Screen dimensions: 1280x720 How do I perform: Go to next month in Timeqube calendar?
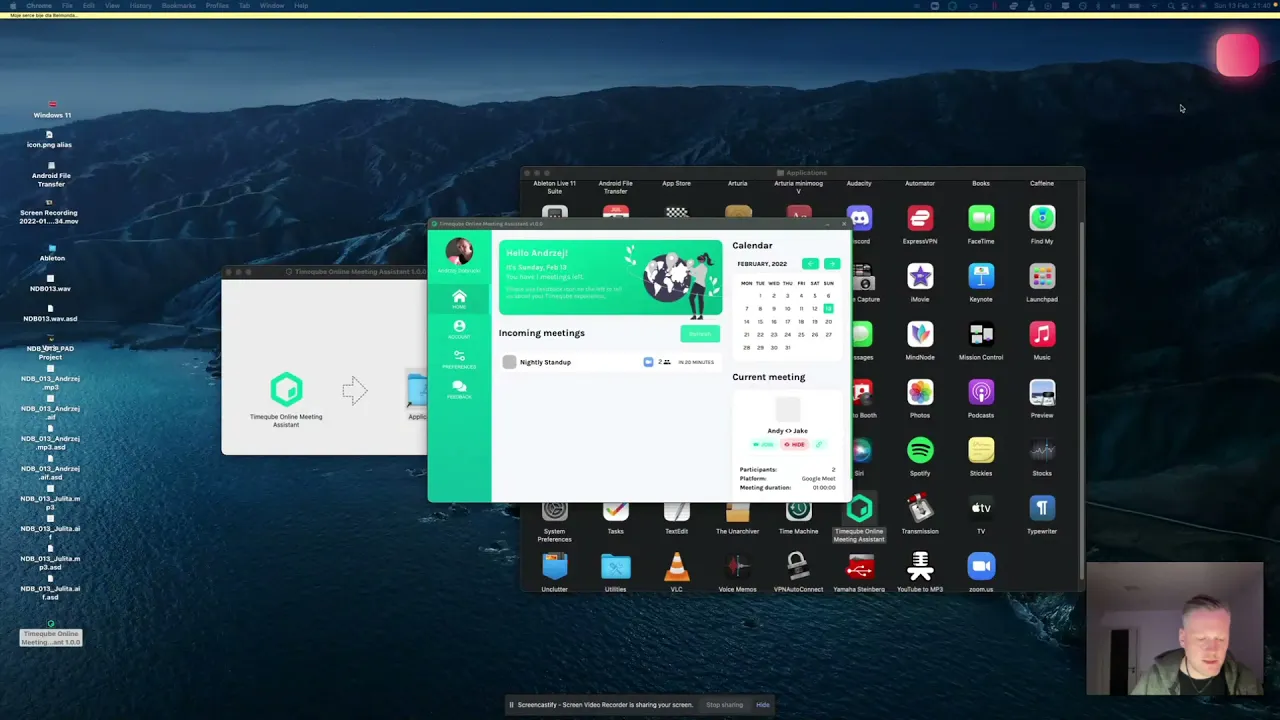click(832, 263)
